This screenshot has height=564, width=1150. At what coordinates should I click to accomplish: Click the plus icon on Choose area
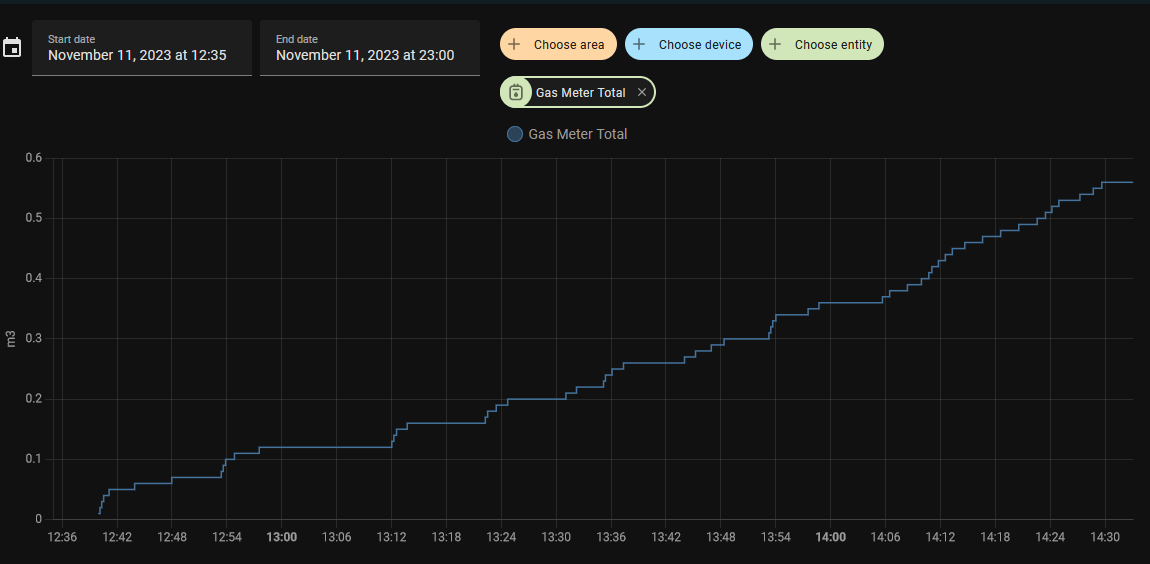click(514, 45)
